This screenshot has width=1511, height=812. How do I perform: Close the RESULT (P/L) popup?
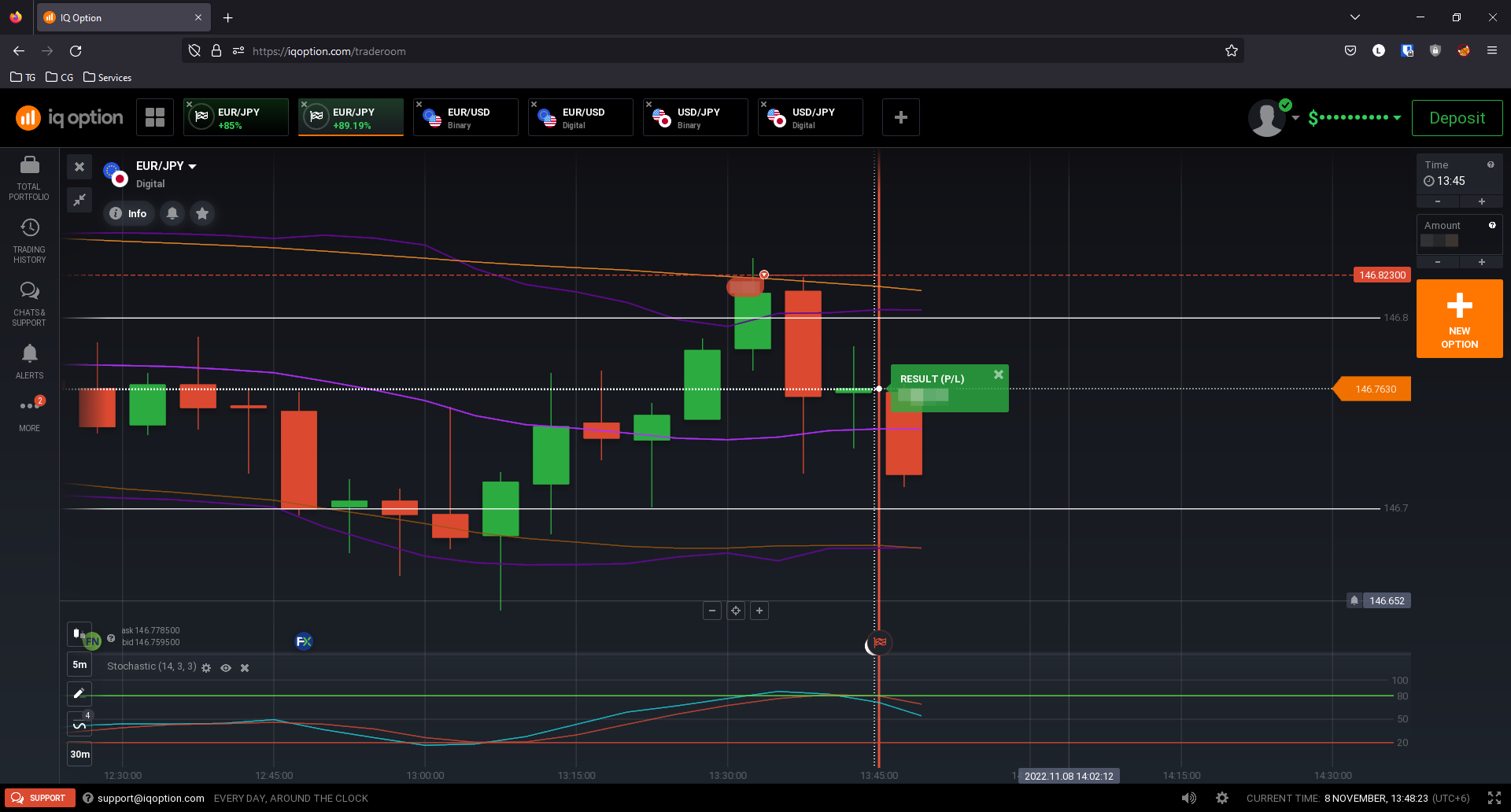998,375
